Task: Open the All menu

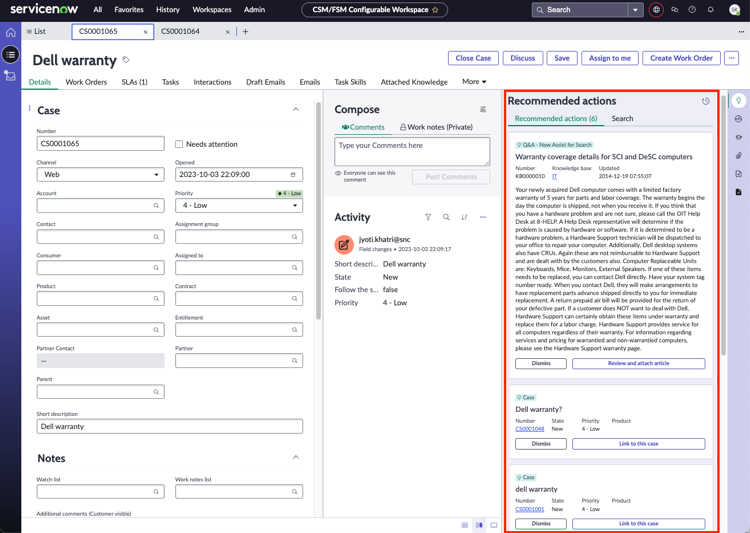Action: (98, 10)
